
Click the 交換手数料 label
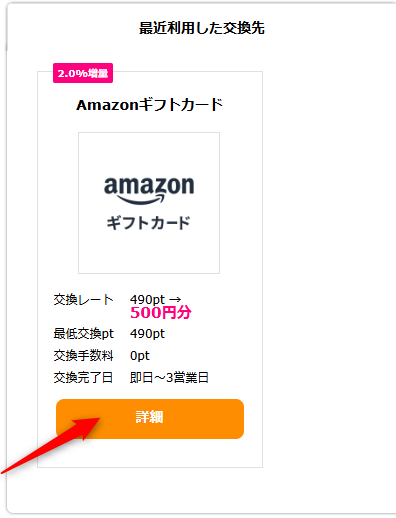pos(83,356)
